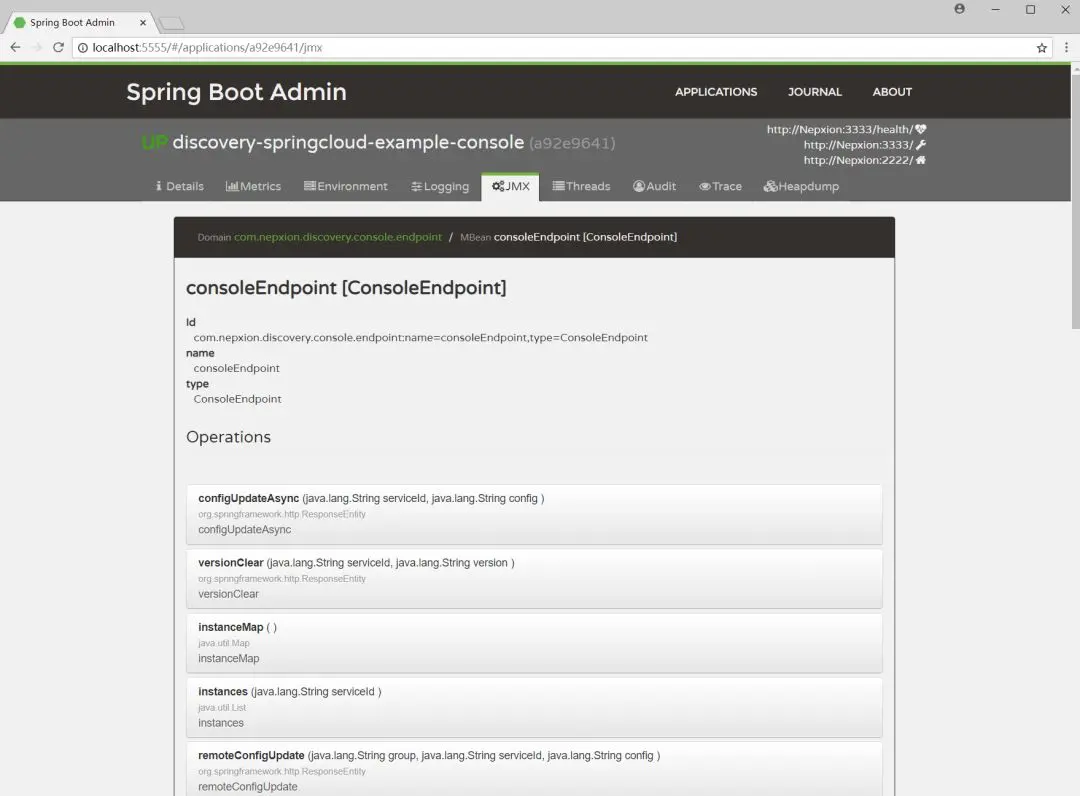
Task: Click the wrench icon beside Nepxion:3333
Action: (x=921, y=145)
